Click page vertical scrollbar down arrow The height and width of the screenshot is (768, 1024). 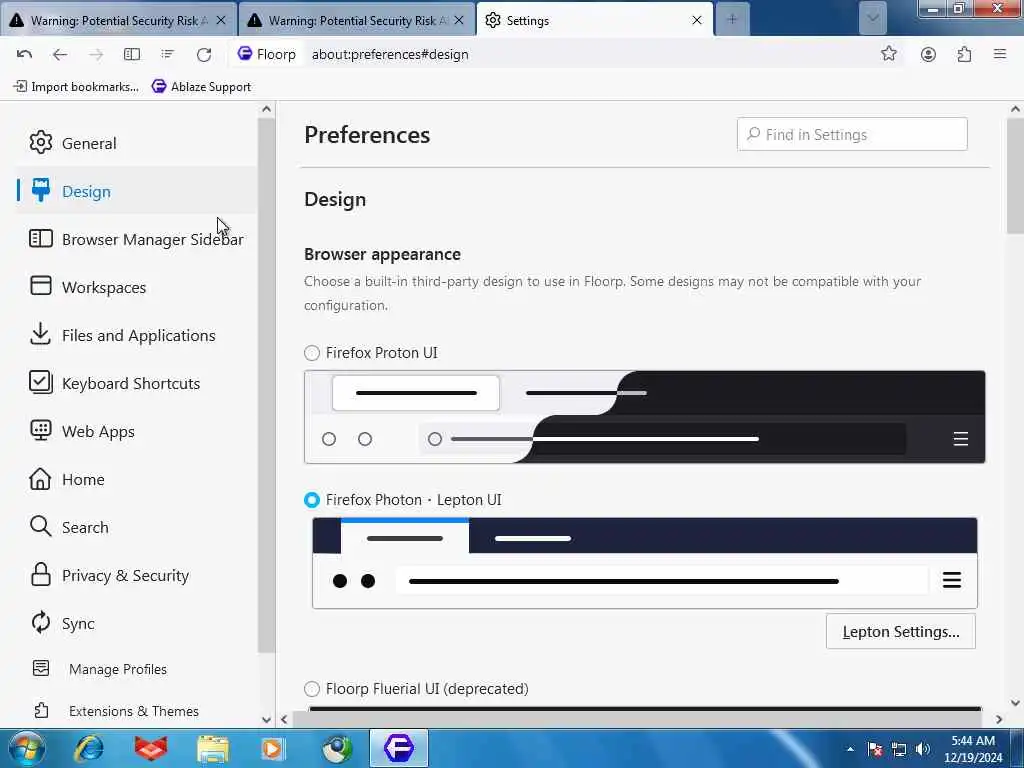point(1015,703)
